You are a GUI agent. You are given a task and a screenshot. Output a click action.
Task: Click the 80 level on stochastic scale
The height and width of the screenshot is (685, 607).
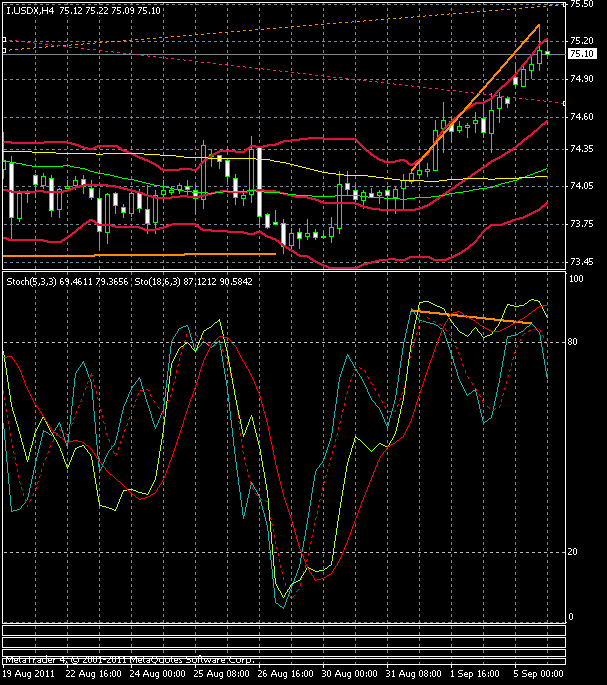(x=572, y=342)
